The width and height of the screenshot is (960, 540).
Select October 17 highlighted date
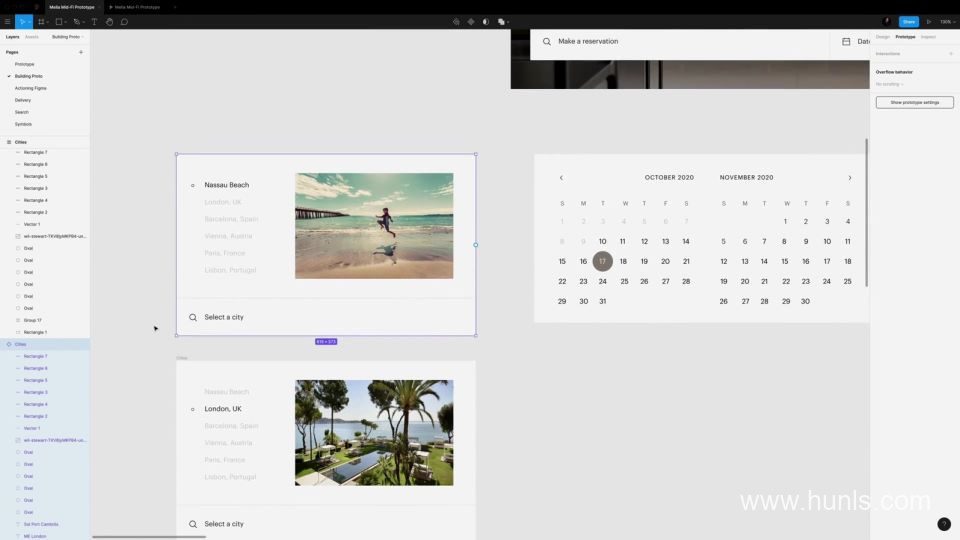pyautogui.click(x=602, y=261)
